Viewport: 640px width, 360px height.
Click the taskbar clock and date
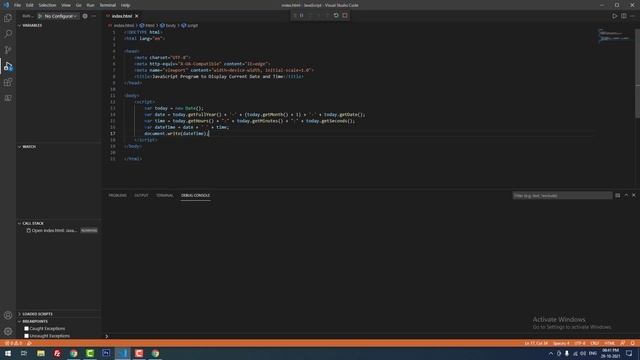tap(611, 353)
